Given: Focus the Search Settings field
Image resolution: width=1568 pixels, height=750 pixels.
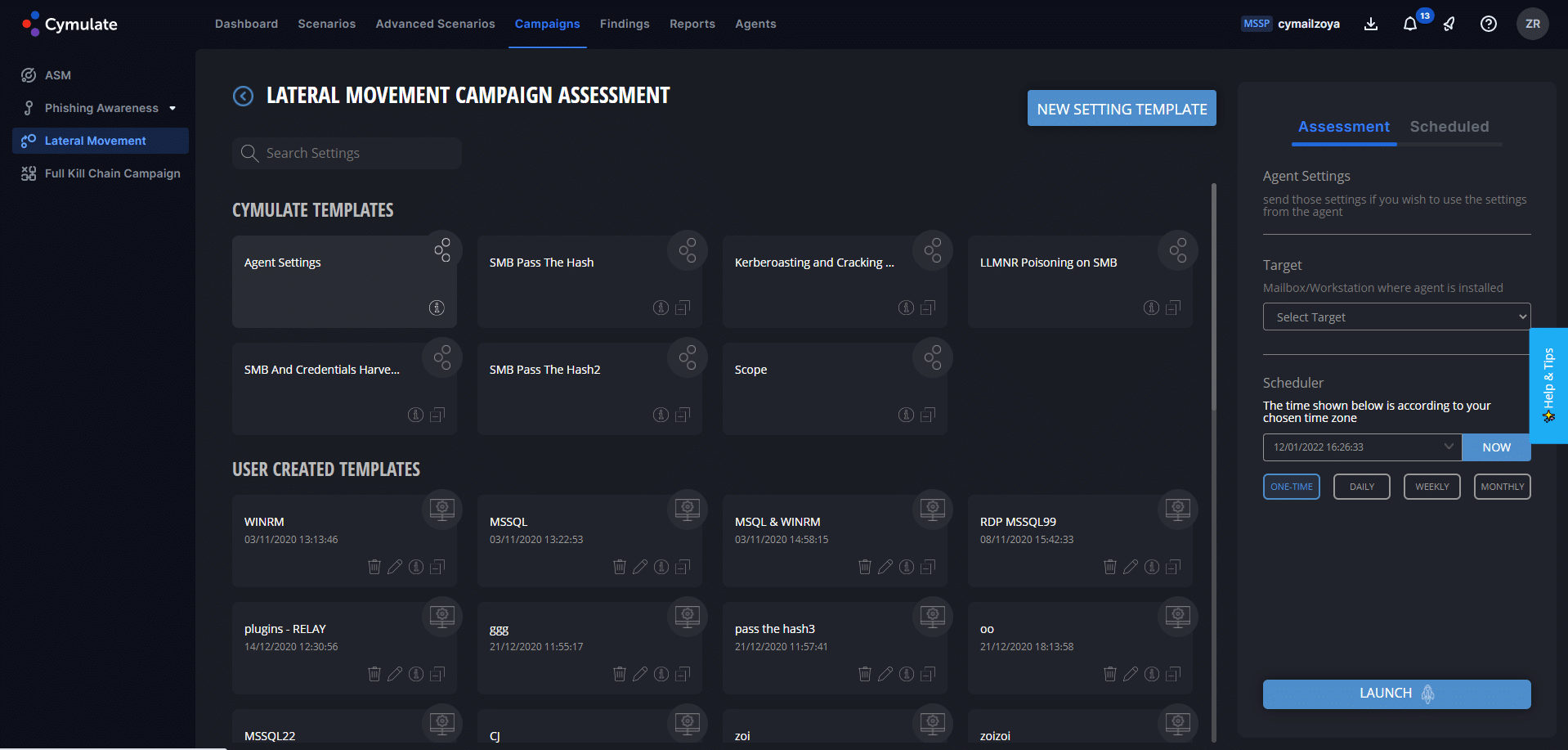Looking at the screenshot, I should pyautogui.click(x=347, y=153).
